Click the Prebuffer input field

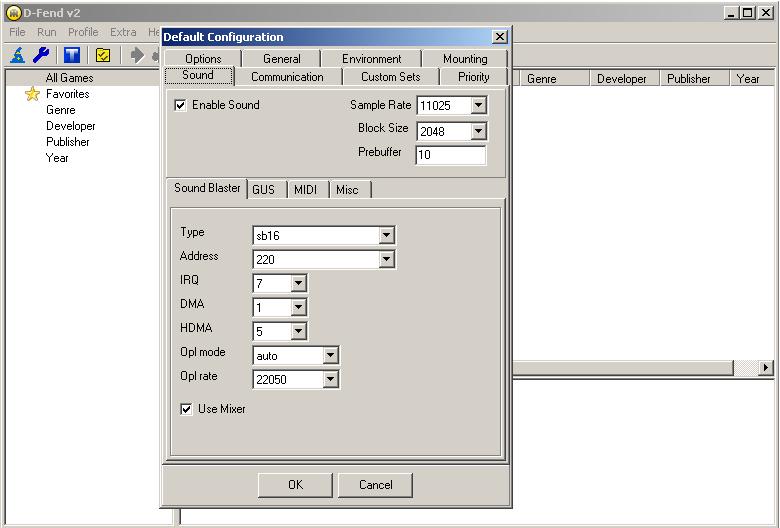coord(451,155)
